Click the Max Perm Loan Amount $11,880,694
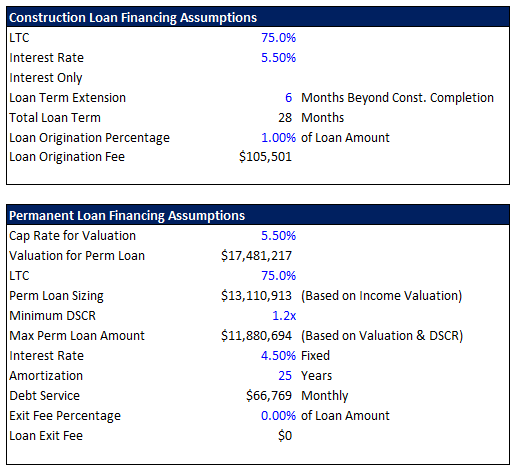The width and height of the screenshot is (515, 472). (x=256, y=336)
